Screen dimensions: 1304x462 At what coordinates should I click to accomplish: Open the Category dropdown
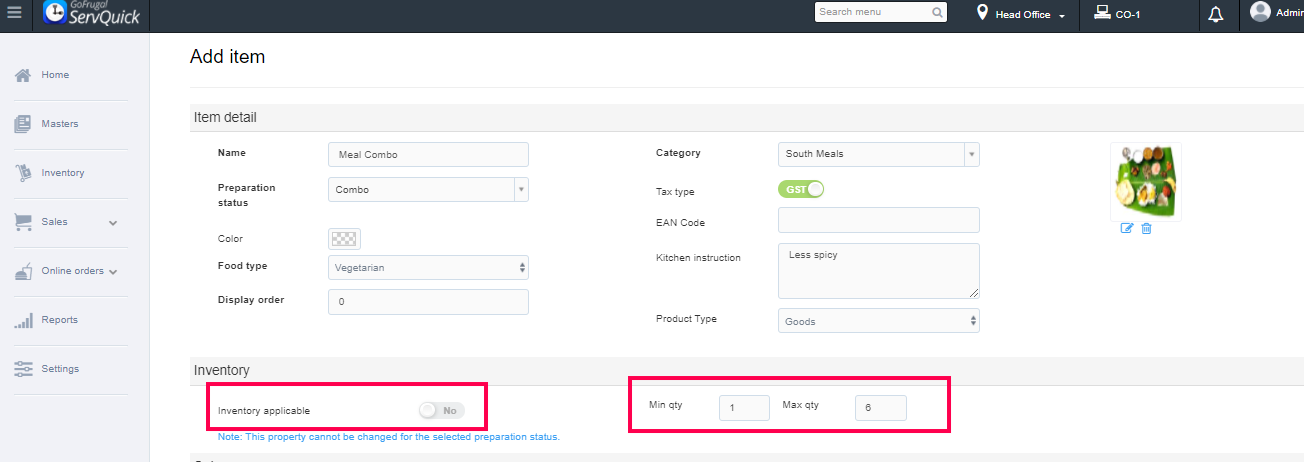(878, 154)
